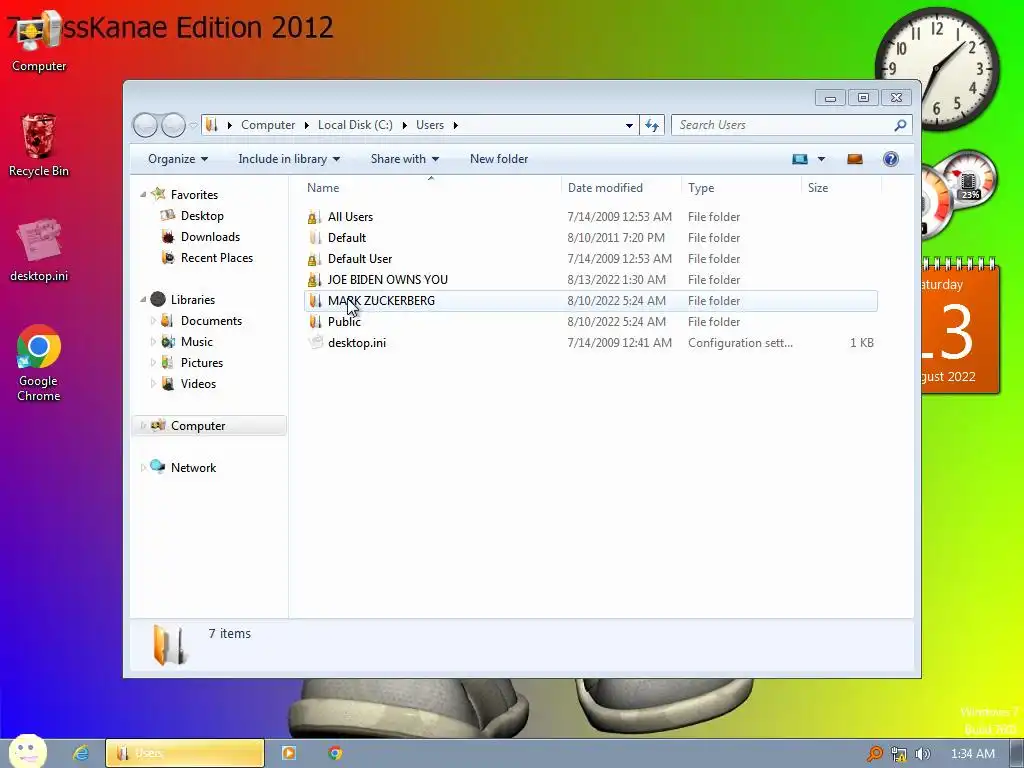
Task: Select Recent Places under Favorites
Action: point(216,257)
